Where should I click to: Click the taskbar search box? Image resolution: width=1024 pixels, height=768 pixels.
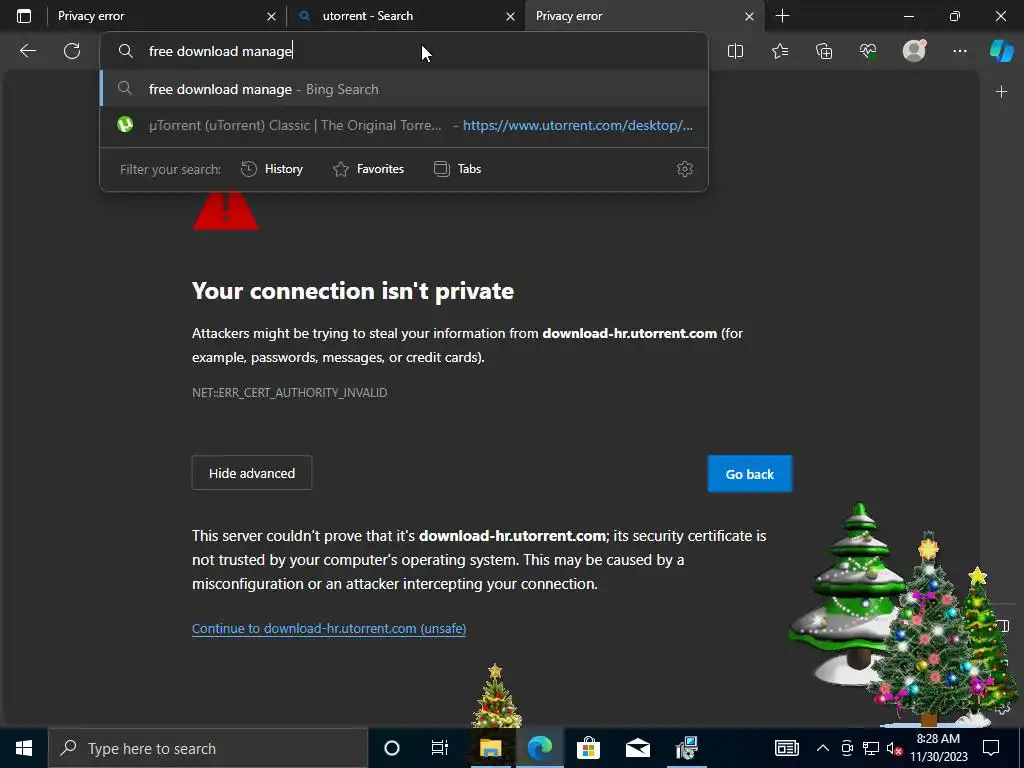click(208, 748)
